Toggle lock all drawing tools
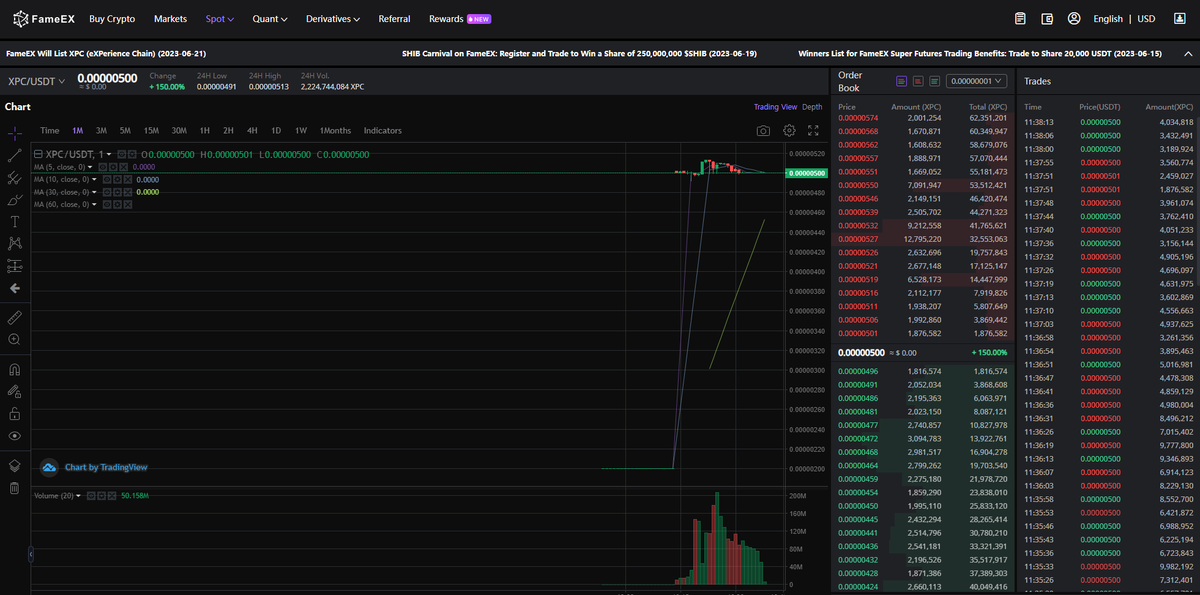This screenshot has height=595, width=1200. [14, 413]
